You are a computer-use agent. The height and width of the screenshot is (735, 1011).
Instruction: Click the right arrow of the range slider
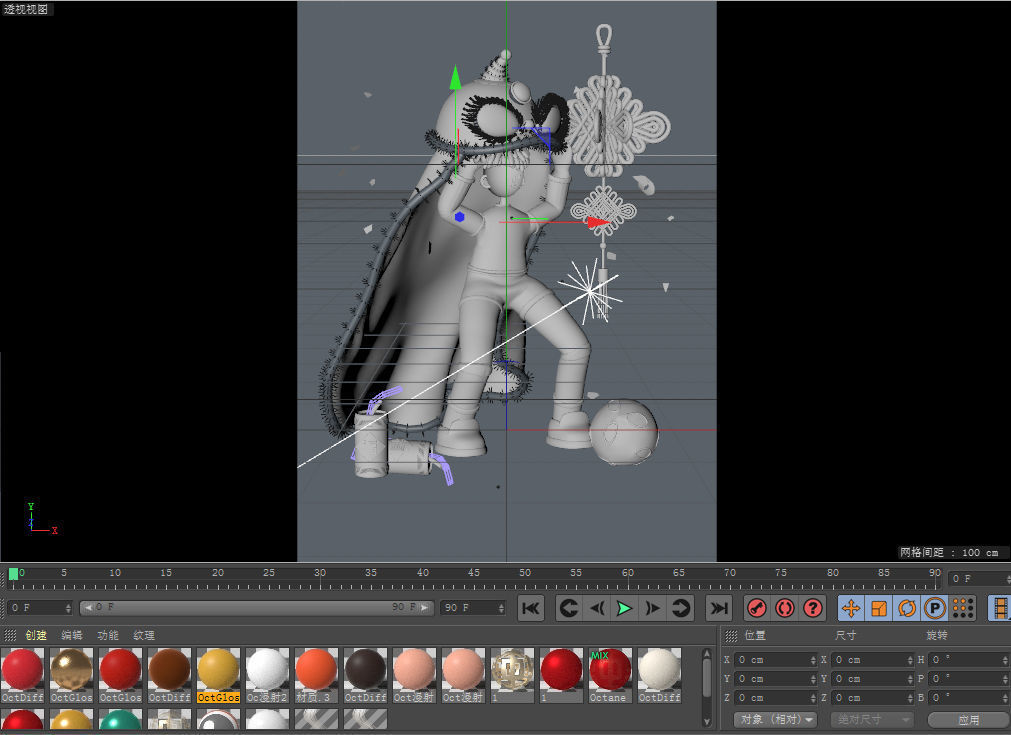click(x=424, y=607)
